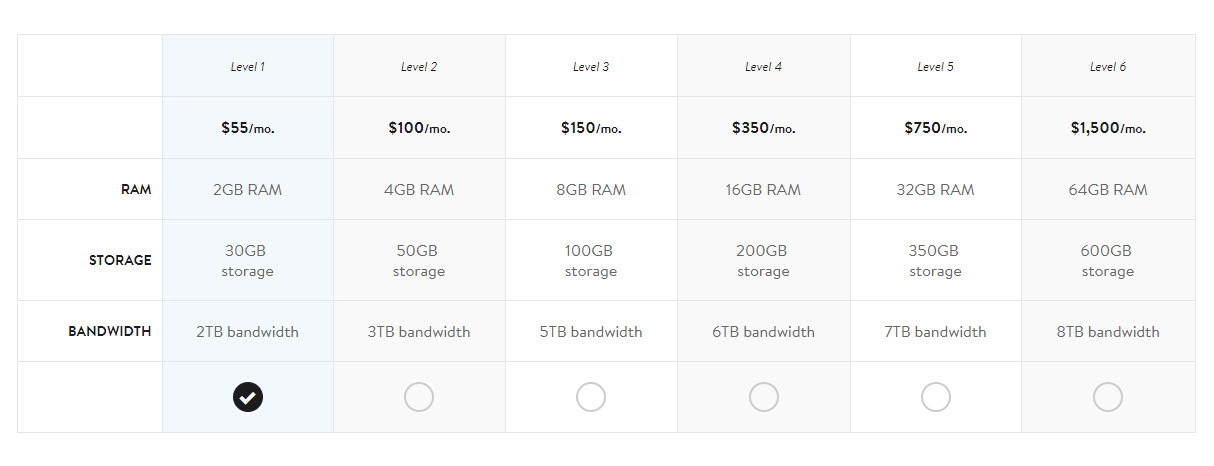
Task: Click the BANDWIDTH row label
Action: coord(110,331)
